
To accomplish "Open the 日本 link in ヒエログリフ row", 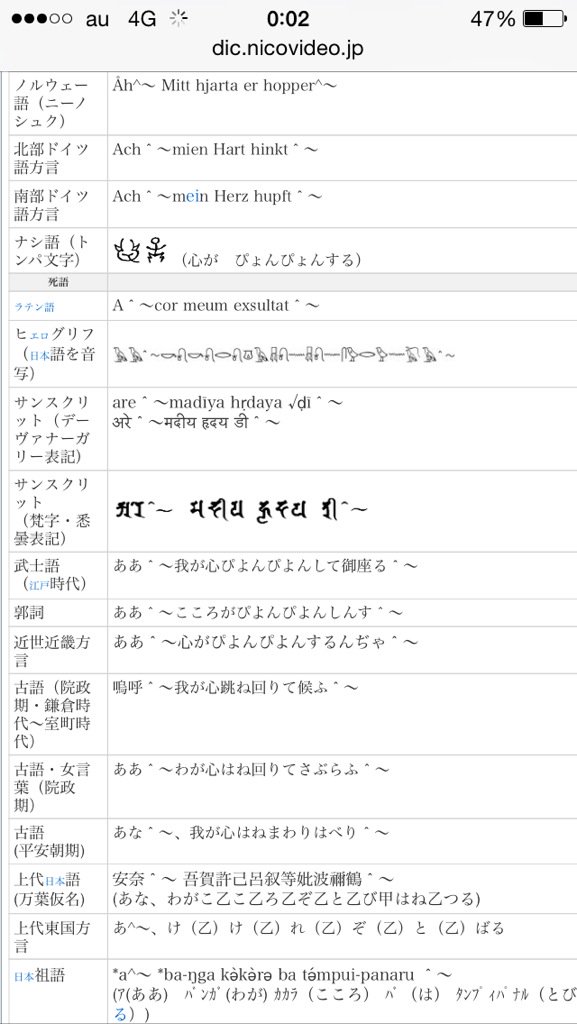I will point(40,355).
